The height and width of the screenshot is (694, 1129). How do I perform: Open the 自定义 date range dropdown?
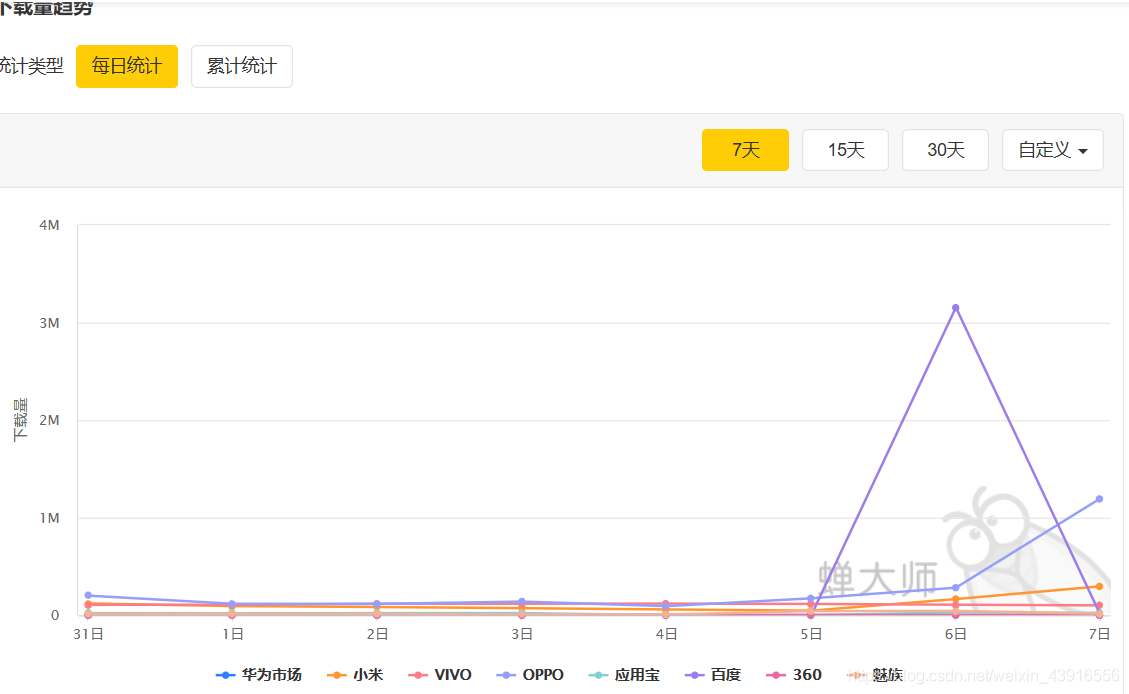point(1053,150)
